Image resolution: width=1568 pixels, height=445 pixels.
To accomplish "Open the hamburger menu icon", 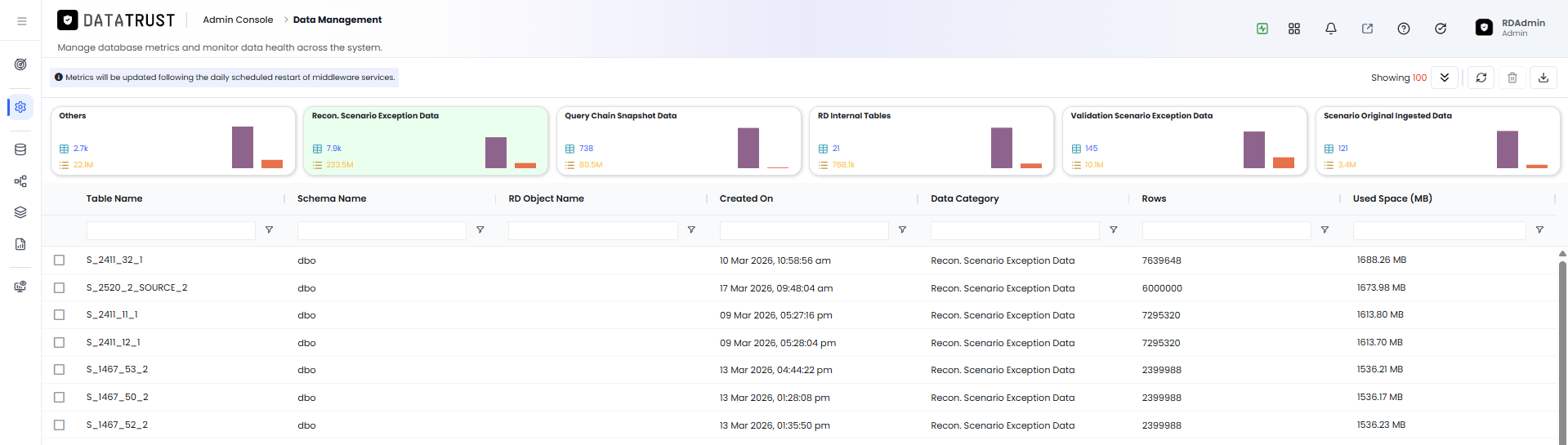I will pos(21,21).
